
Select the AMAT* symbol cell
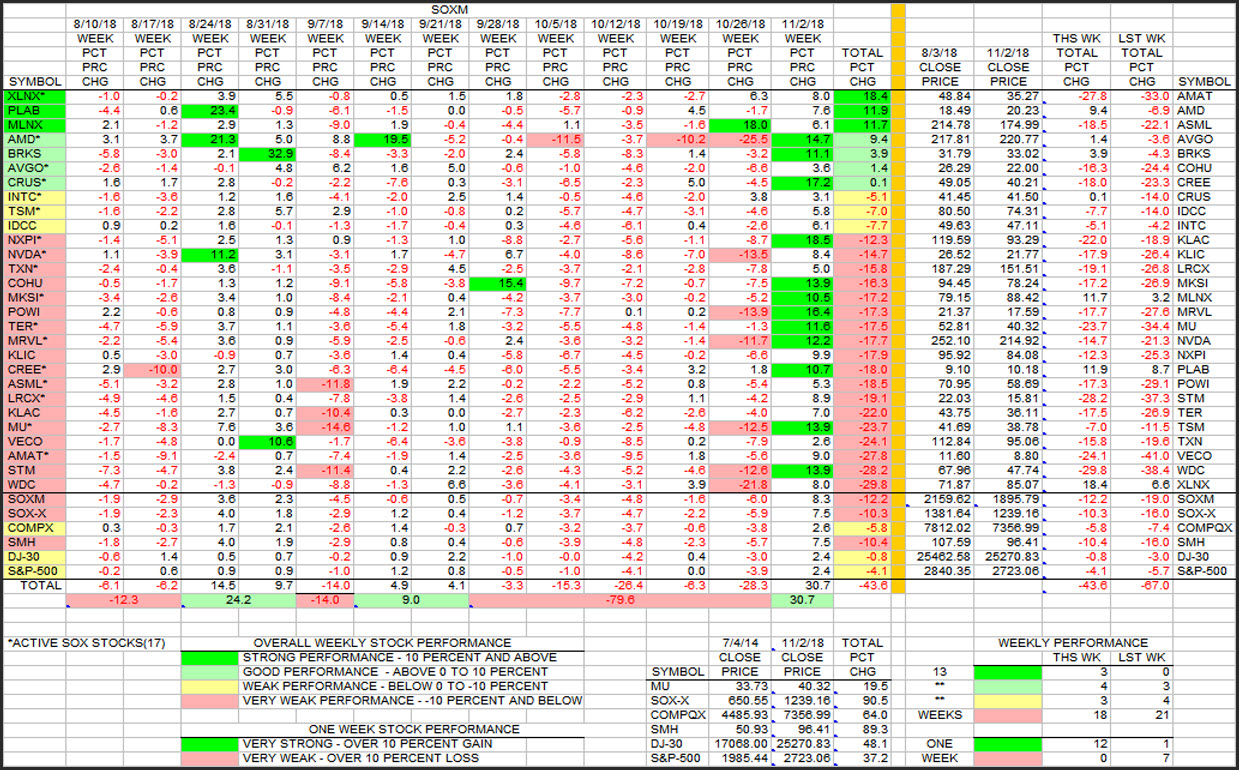33,457
